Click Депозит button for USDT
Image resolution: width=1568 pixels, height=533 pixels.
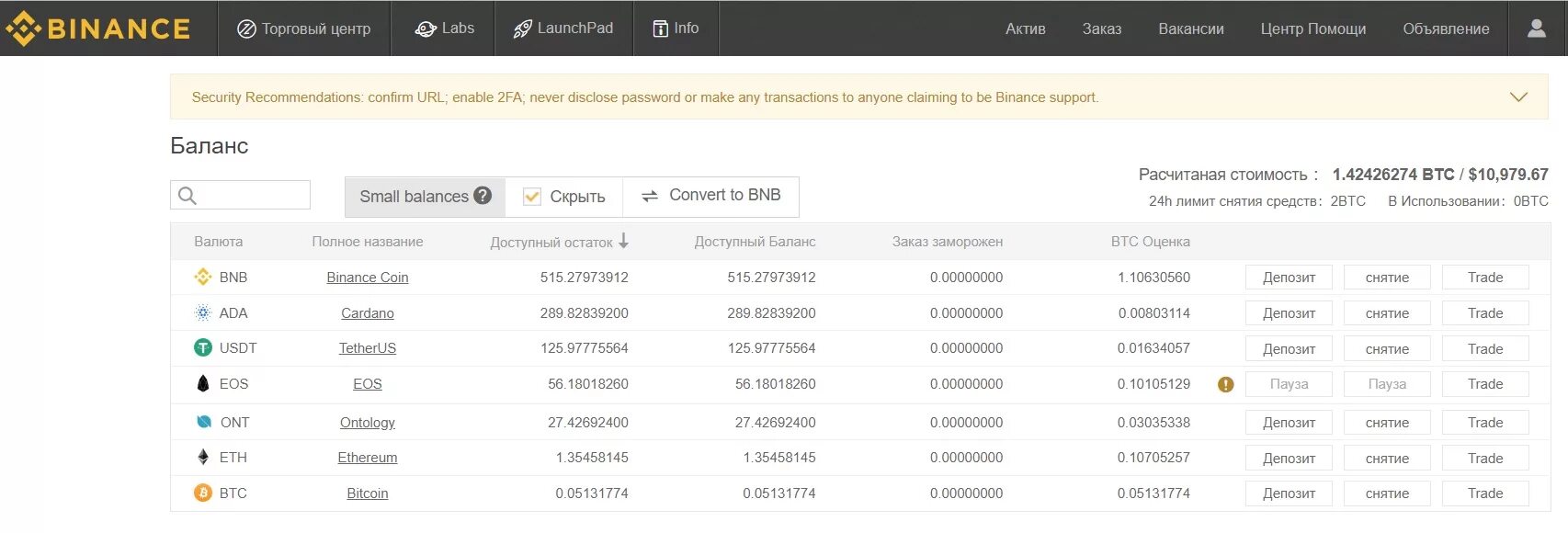[x=1289, y=349]
